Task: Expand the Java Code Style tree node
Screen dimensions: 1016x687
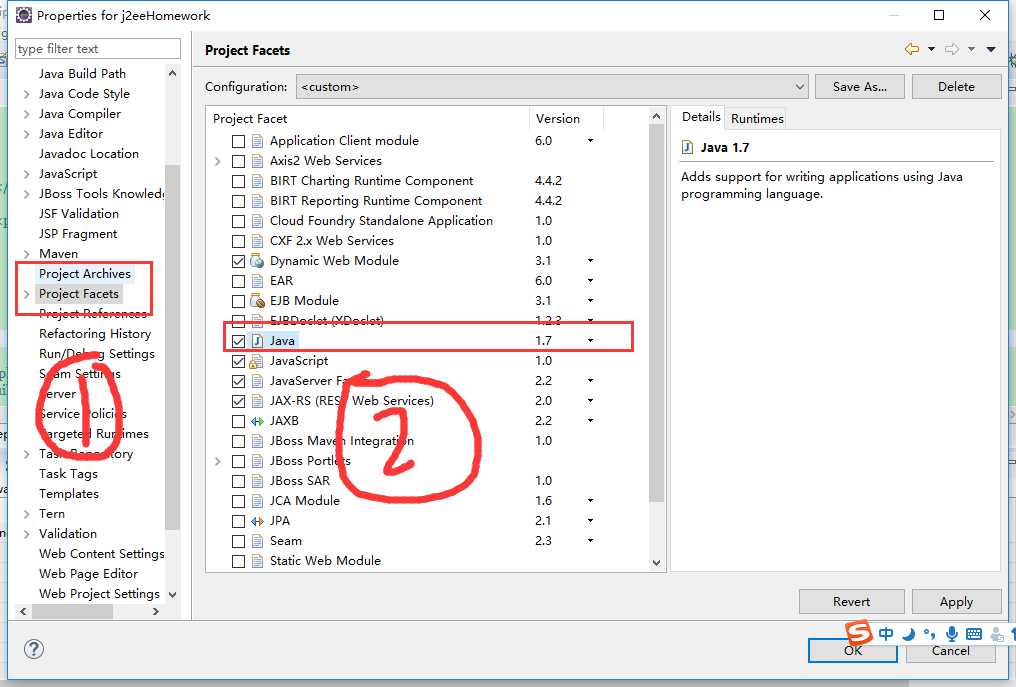Action: point(27,94)
